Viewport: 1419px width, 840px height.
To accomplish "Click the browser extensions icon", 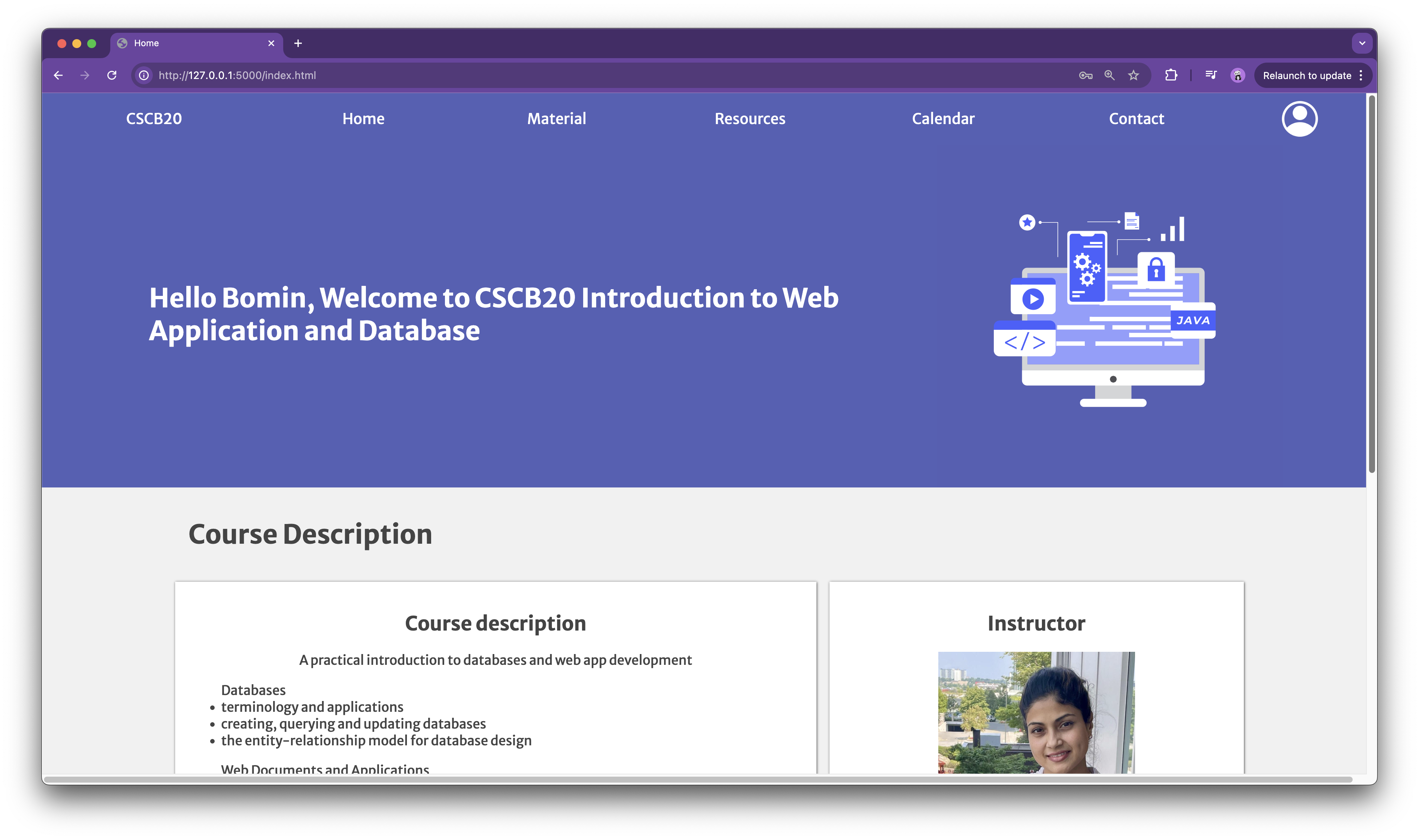I will (x=1170, y=75).
